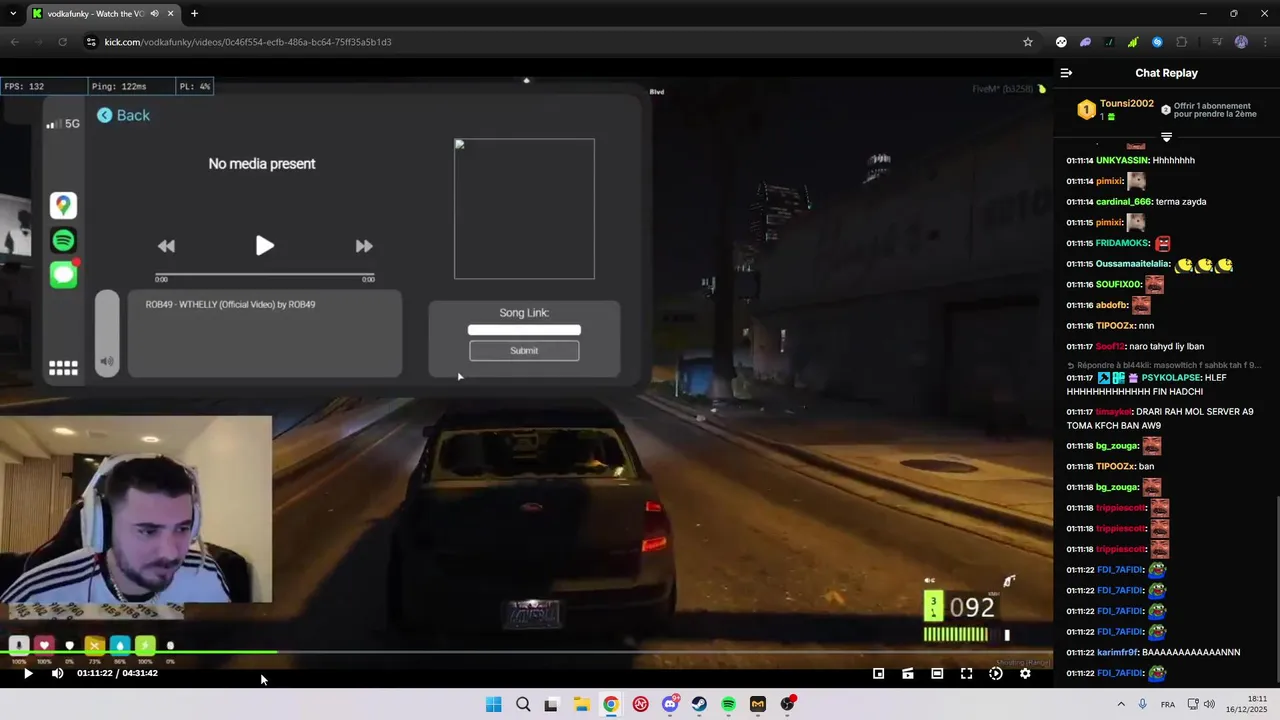Open the in-game app grid icon
This screenshot has height=720, width=1280.
click(x=63, y=368)
